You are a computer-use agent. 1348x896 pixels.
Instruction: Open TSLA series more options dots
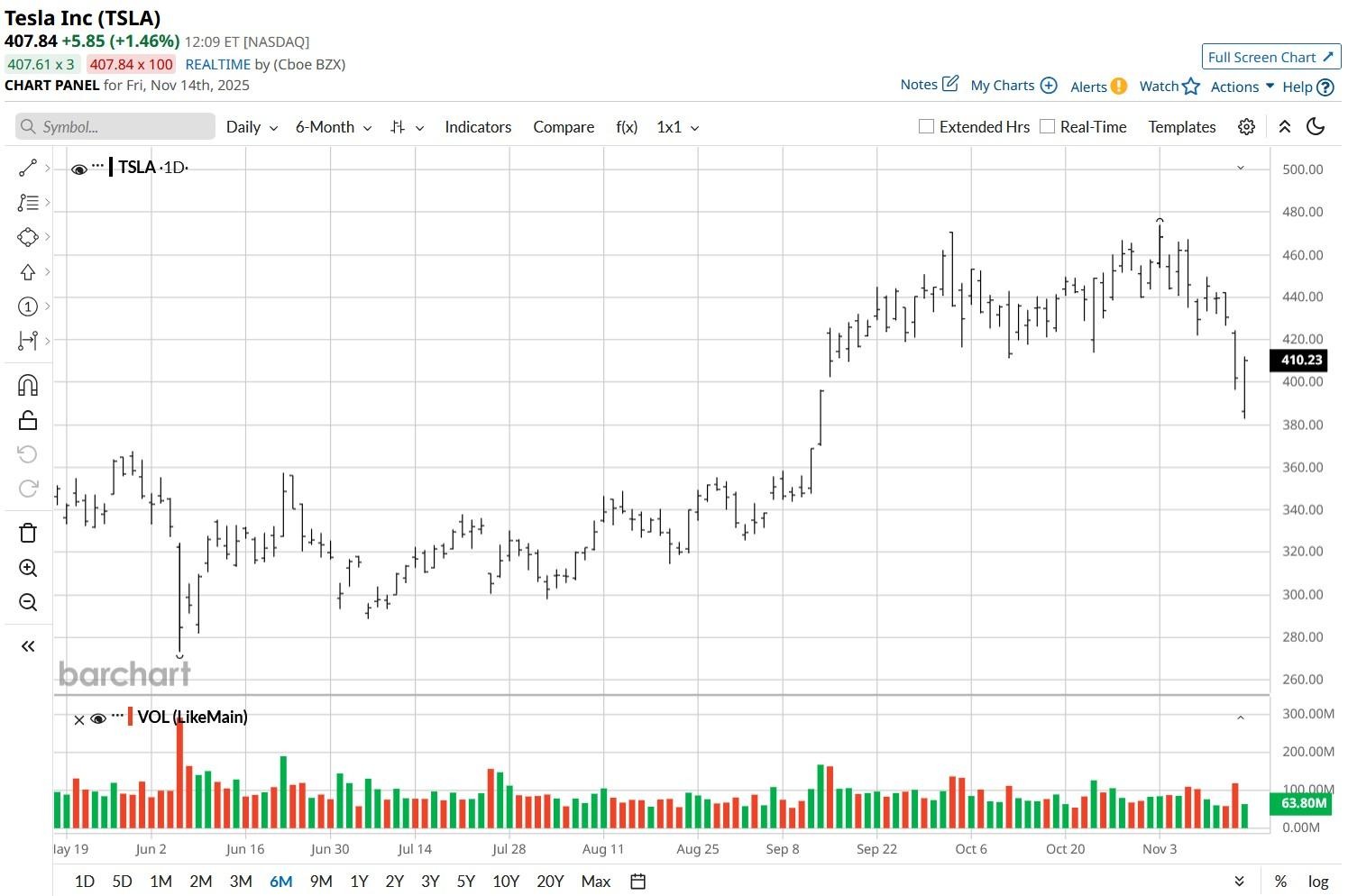tap(98, 167)
